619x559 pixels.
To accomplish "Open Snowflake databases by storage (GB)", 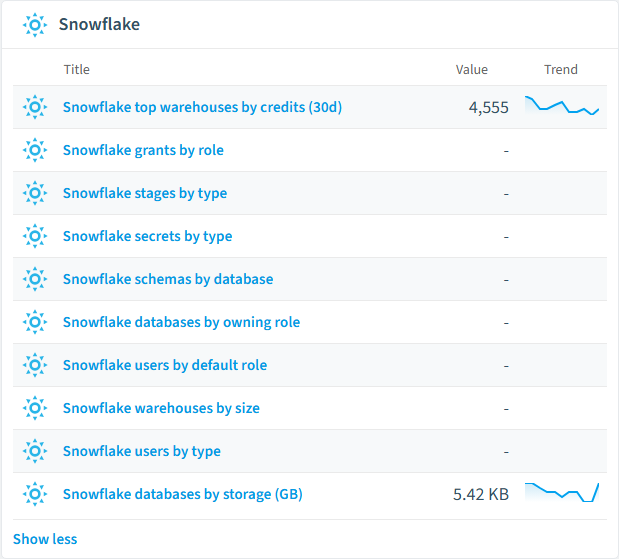I will (182, 495).
